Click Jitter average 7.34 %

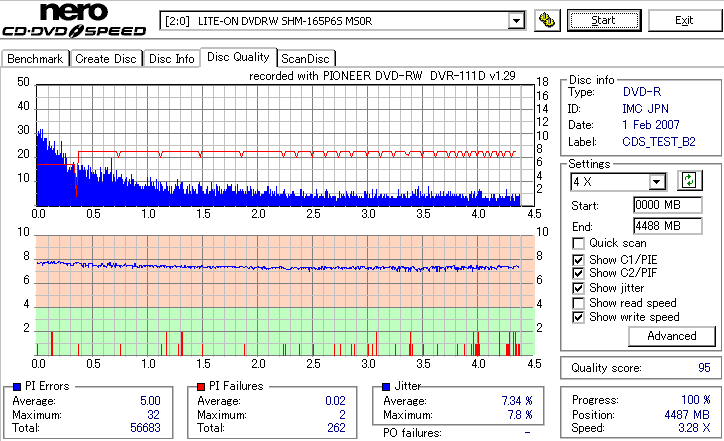pos(517,401)
